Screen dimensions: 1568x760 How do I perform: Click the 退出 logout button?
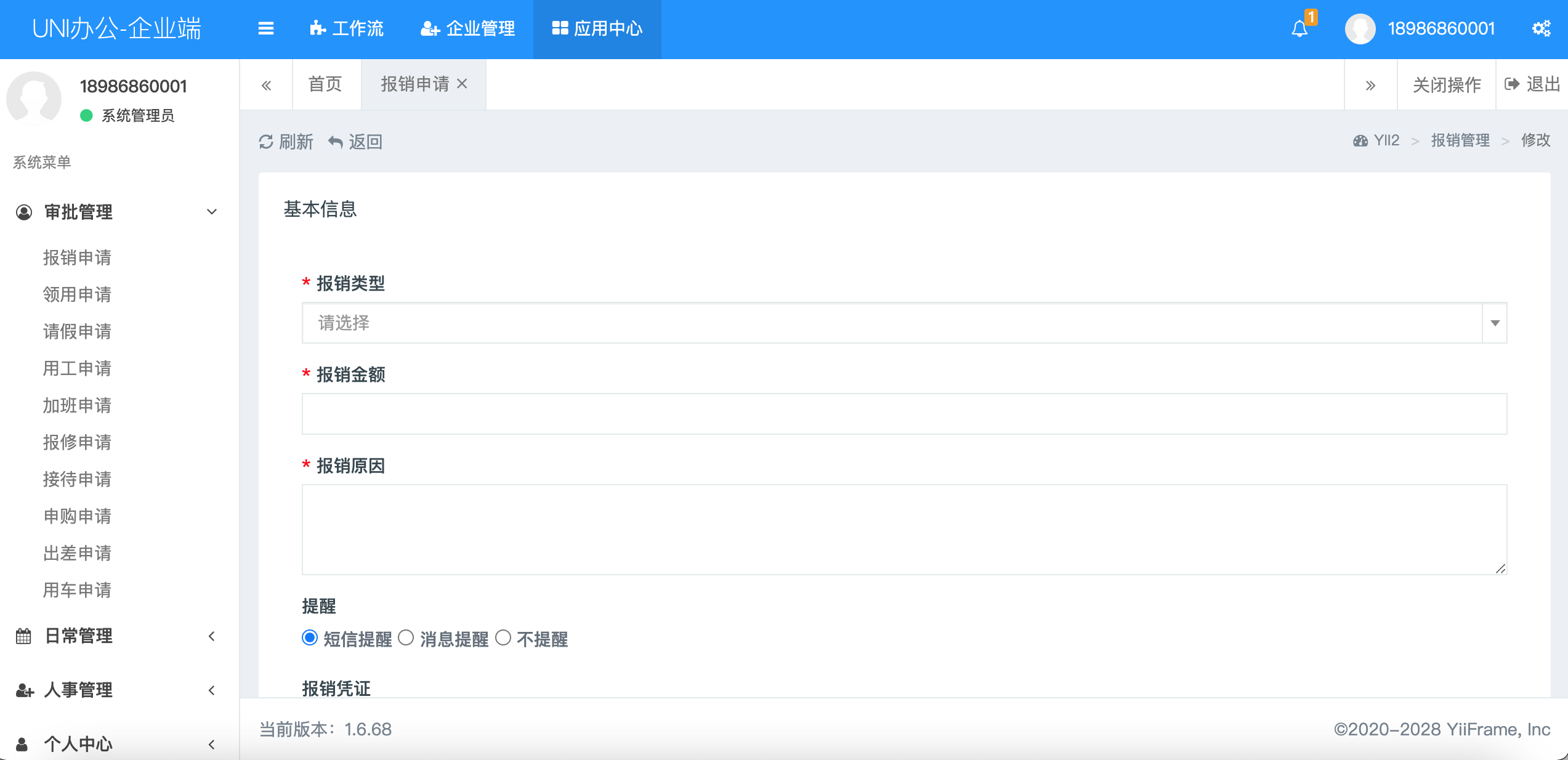tap(1532, 84)
